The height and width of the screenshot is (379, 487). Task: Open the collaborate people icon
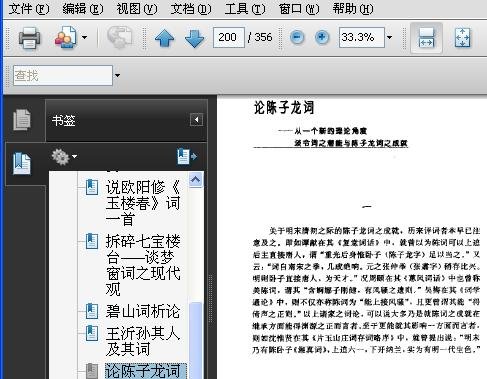66,37
